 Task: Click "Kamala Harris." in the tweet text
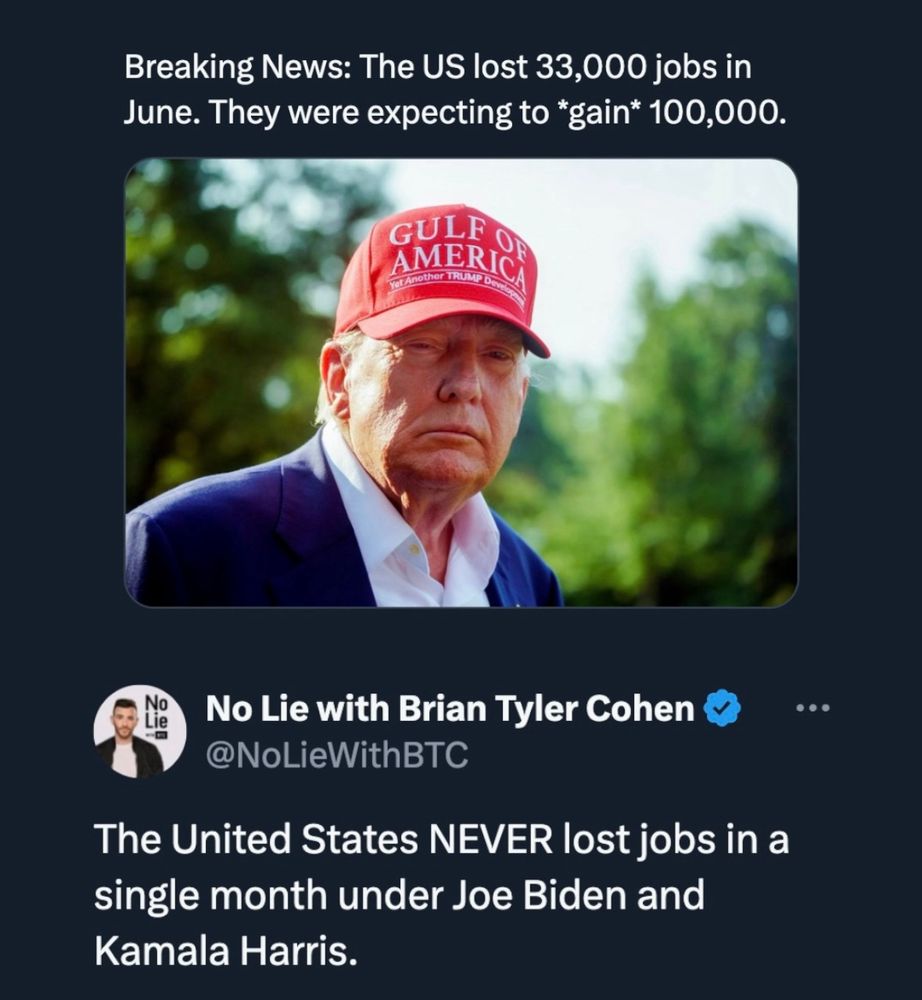pyautogui.click(x=225, y=949)
